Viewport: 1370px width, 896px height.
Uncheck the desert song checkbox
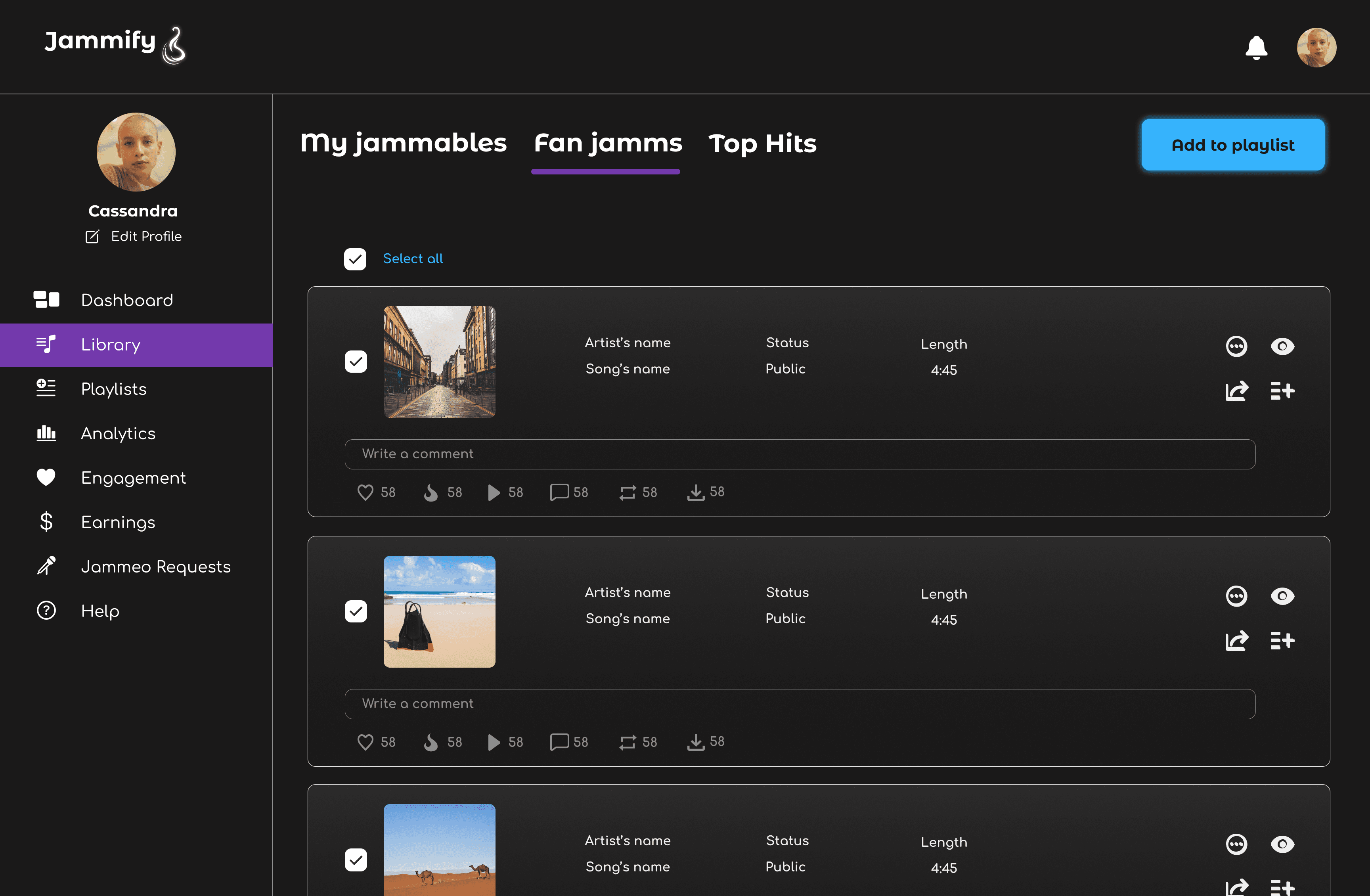356,860
